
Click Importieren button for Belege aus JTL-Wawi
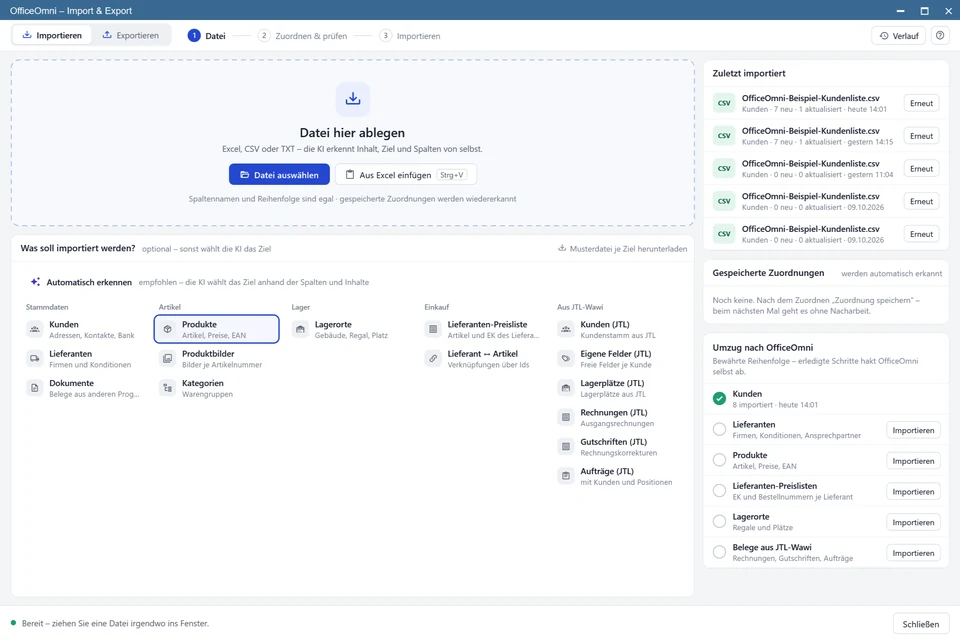tap(913, 553)
